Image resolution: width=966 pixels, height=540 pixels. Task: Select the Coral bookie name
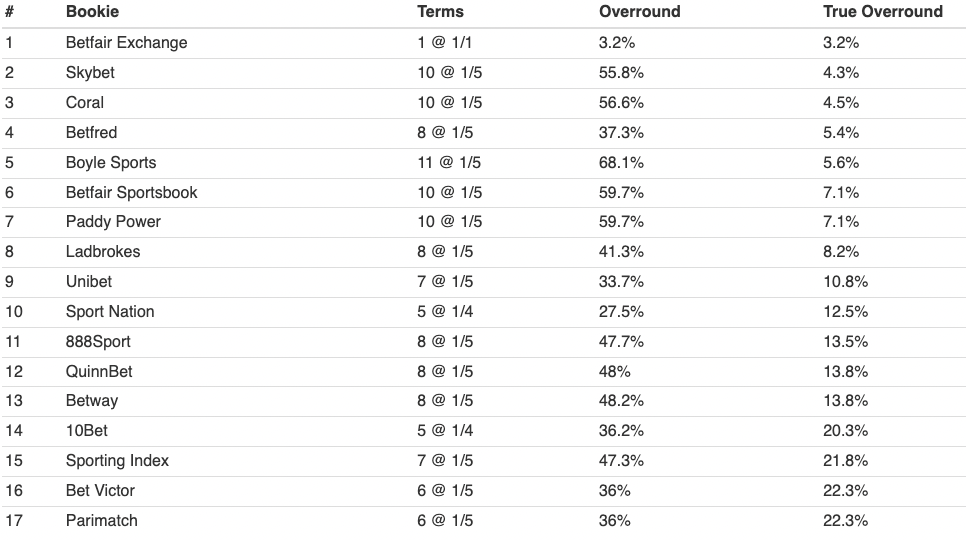pos(84,102)
